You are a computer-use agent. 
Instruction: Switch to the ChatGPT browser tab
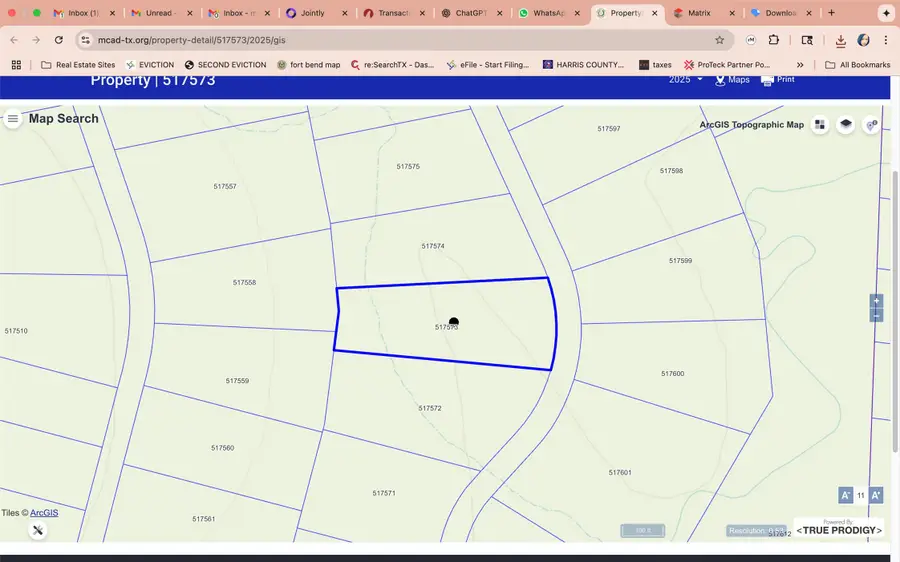tap(470, 13)
